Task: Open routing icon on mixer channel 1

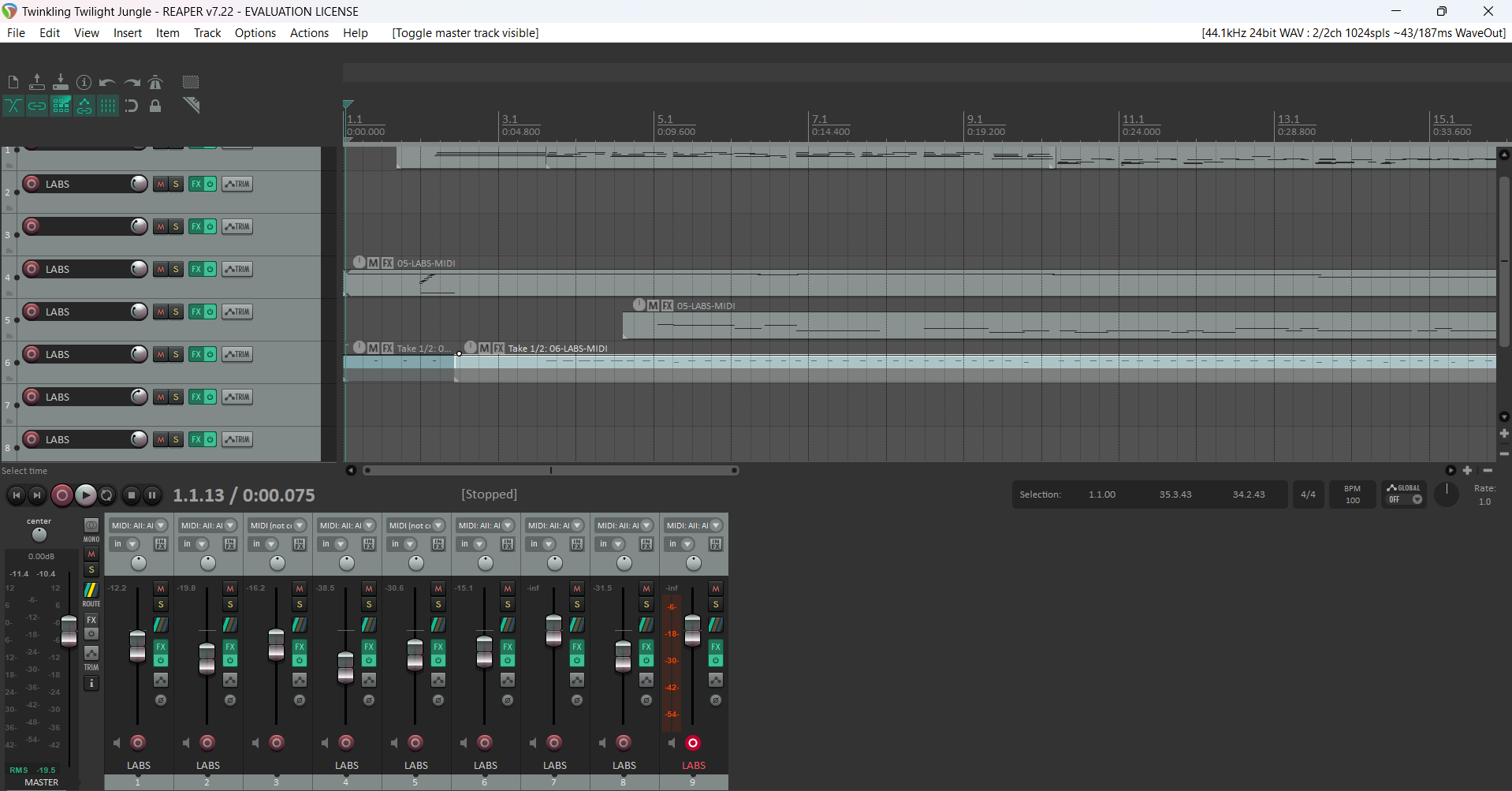Action: (x=161, y=625)
